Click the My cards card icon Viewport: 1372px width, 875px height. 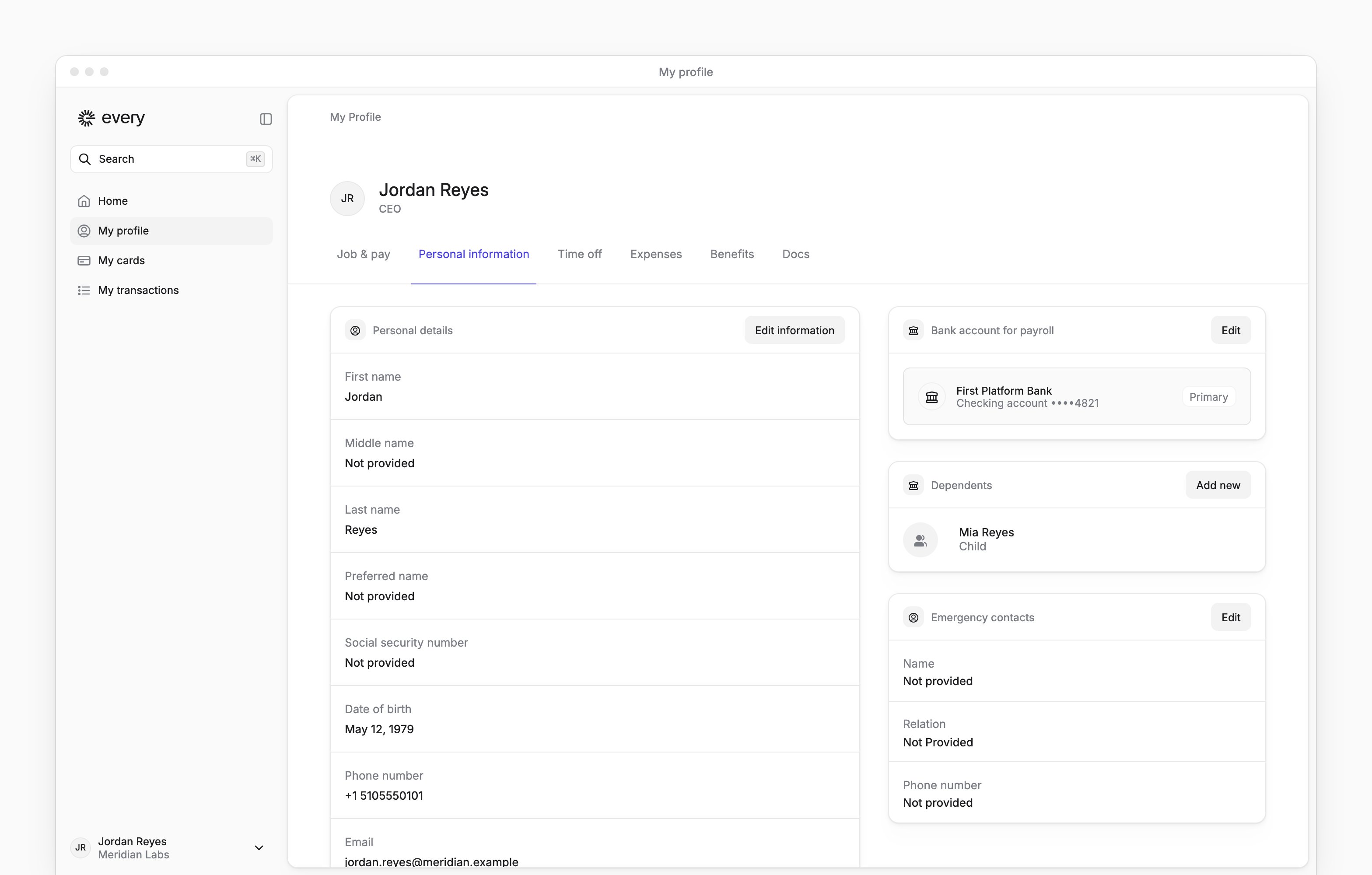[84, 260]
